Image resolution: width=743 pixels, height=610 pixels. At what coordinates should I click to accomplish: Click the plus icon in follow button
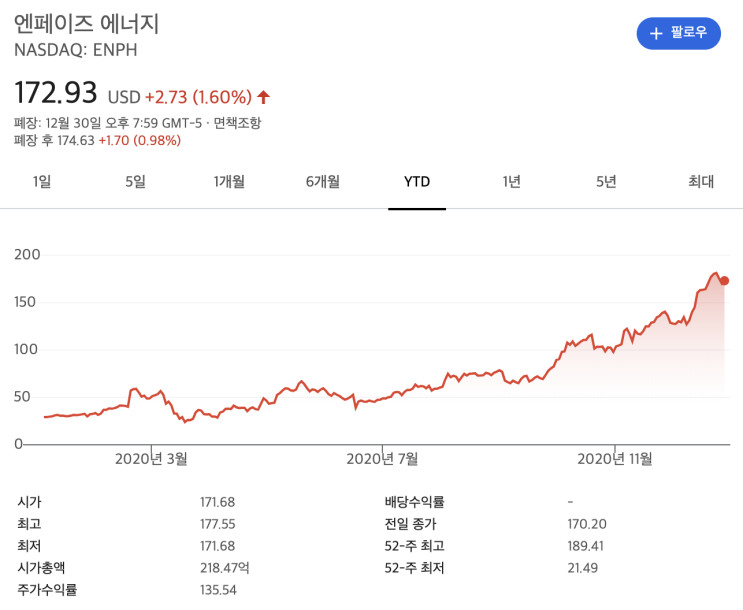[656, 33]
